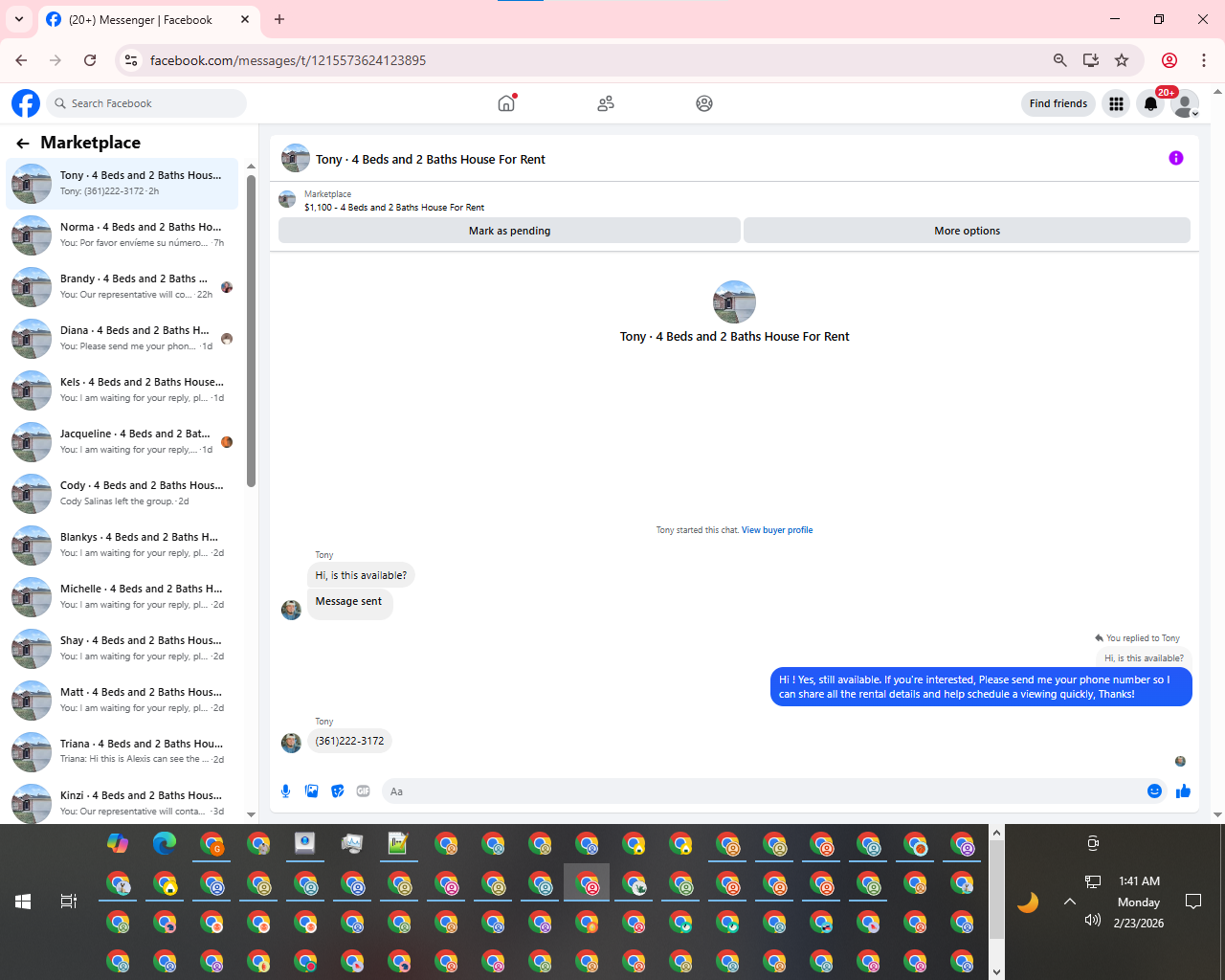This screenshot has height=980, width=1225.
Task: Open Shay's conversation in the list
Action: 122,649
